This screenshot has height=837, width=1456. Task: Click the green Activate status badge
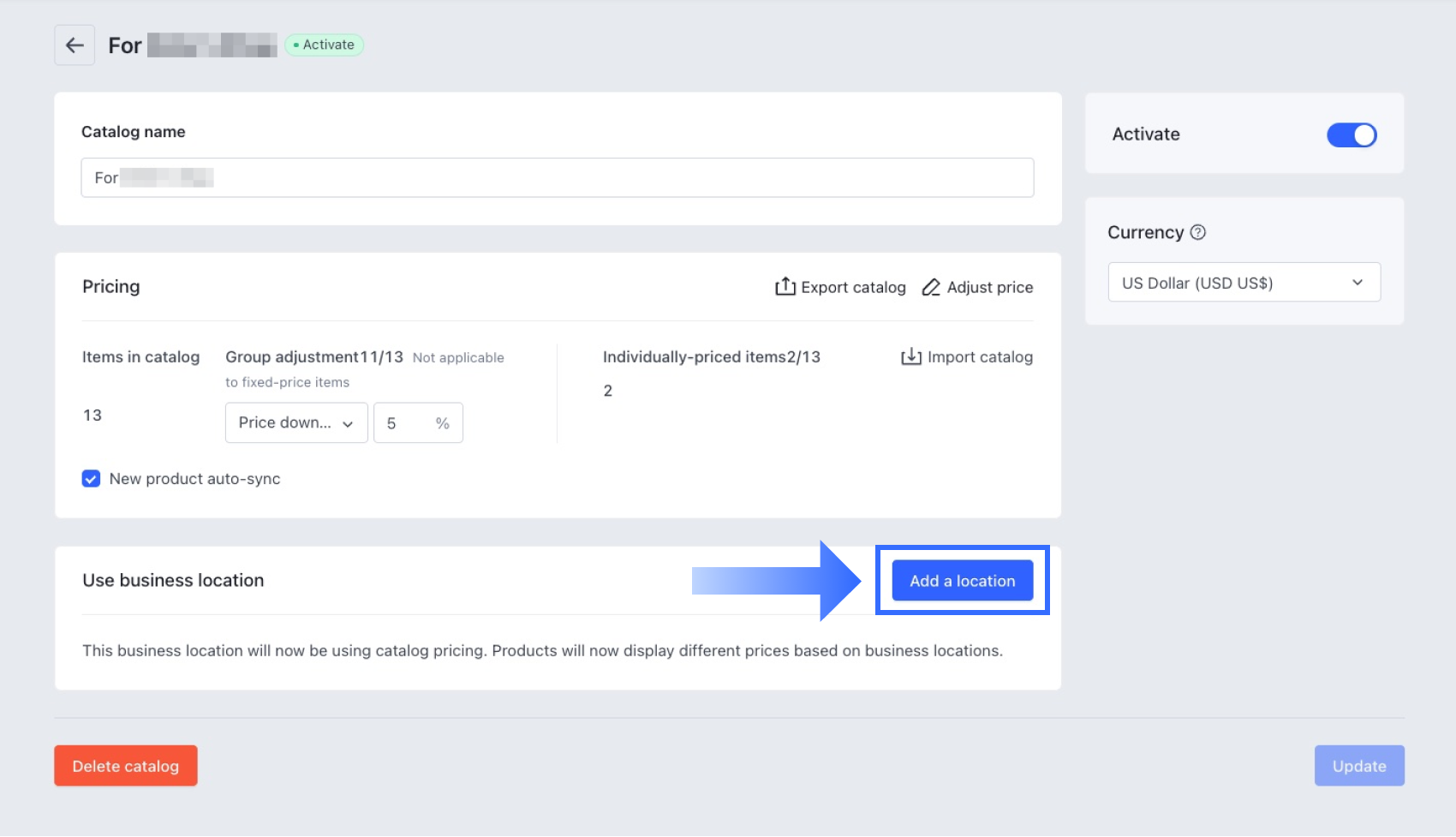[x=325, y=45]
